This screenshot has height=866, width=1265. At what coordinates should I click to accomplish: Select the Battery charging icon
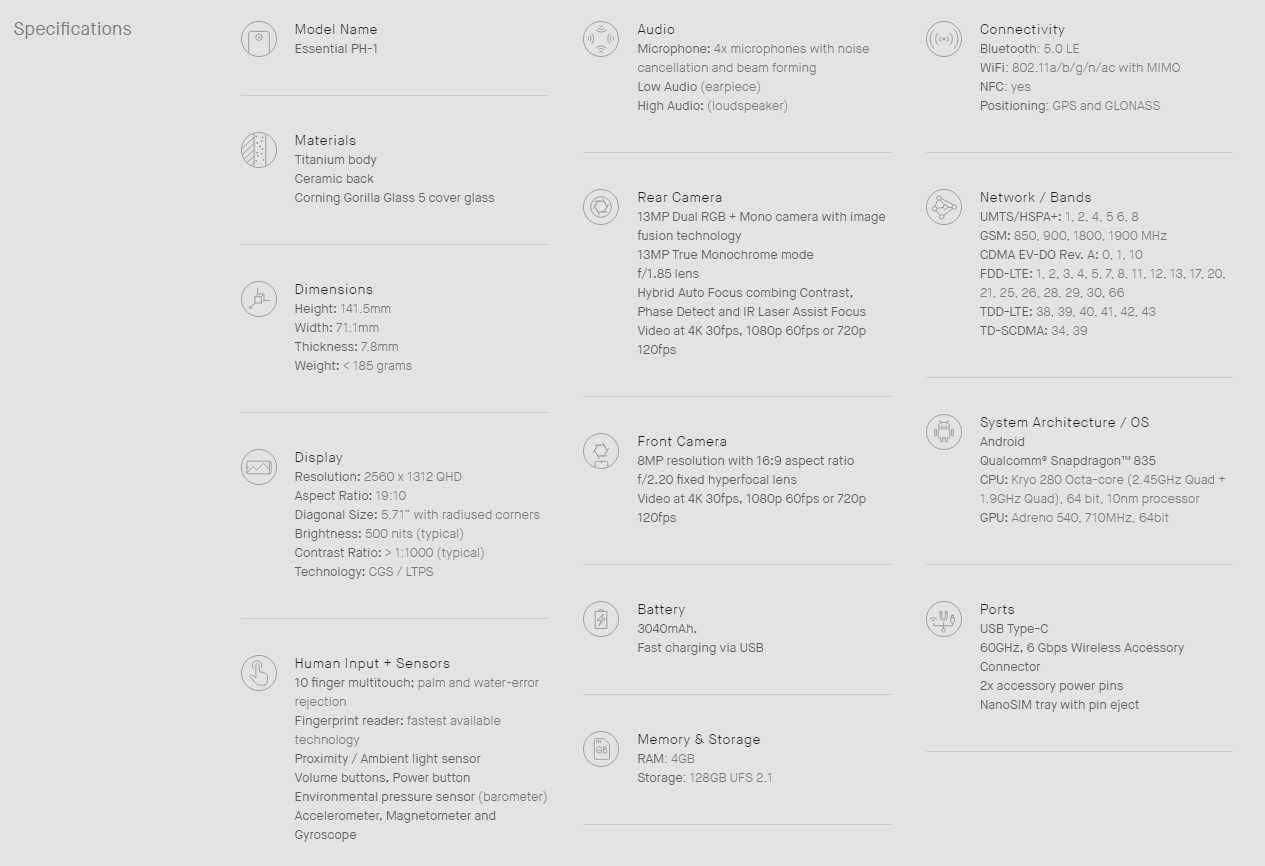coord(601,619)
